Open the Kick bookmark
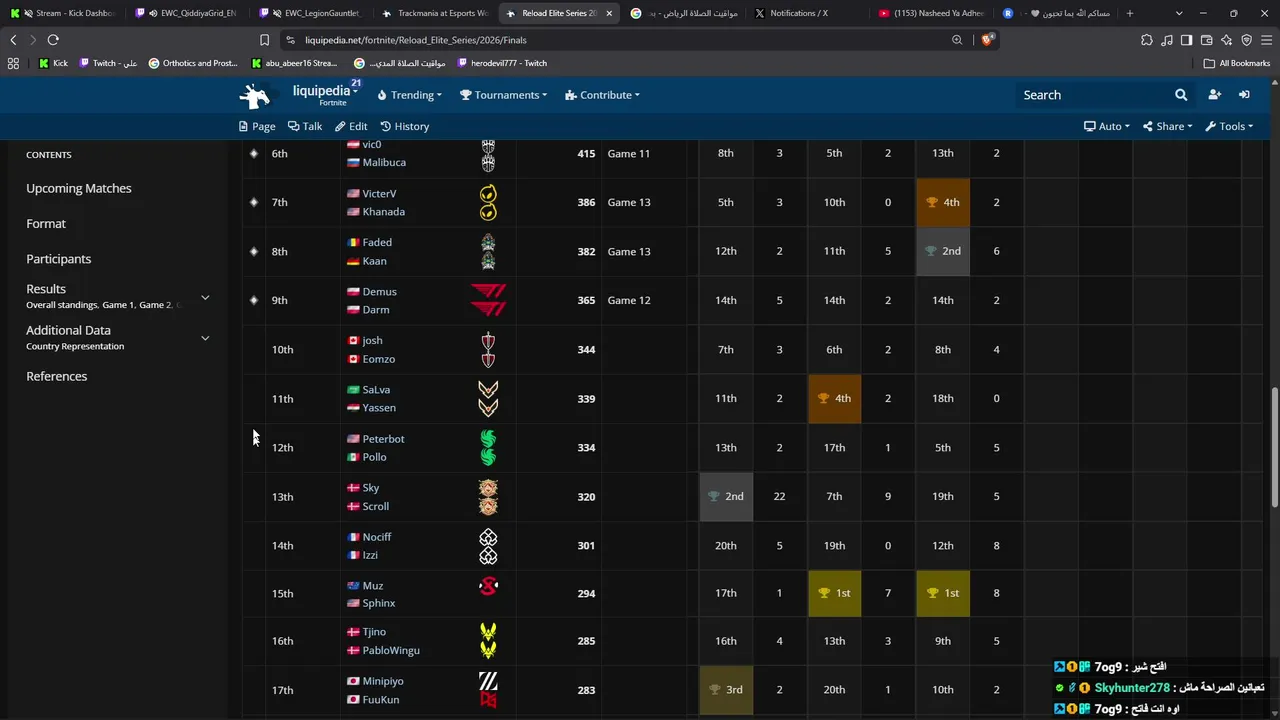 point(53,63)
